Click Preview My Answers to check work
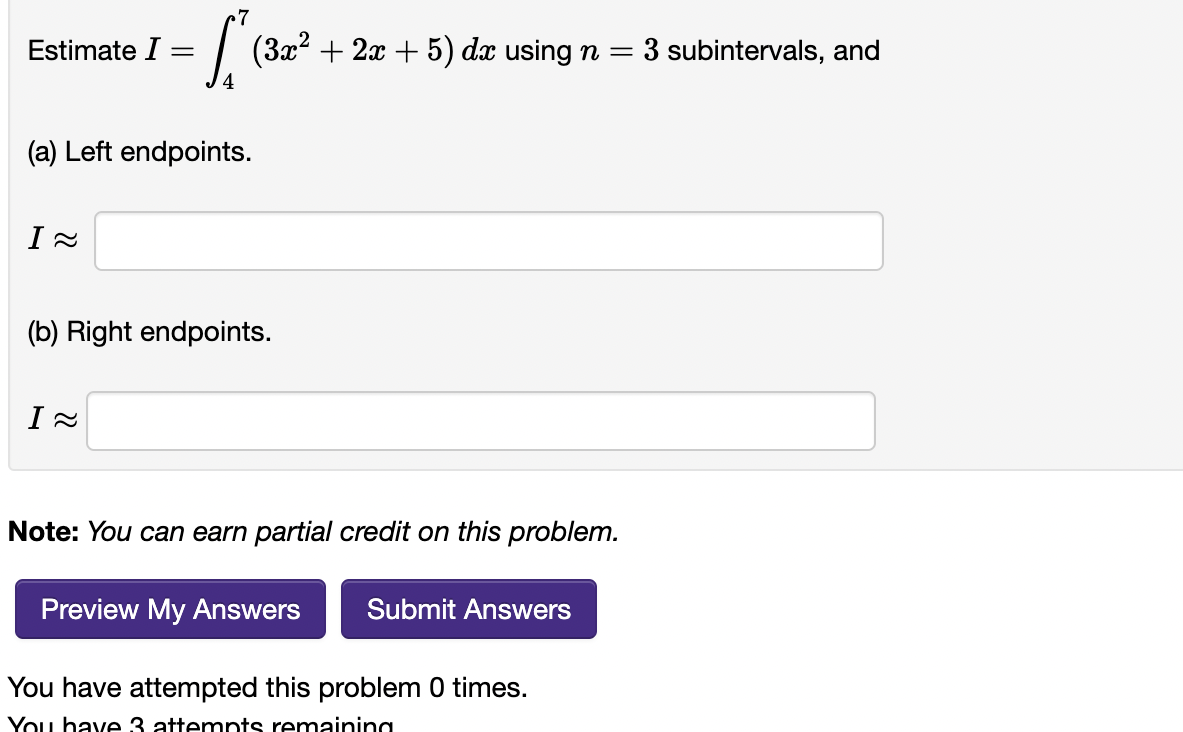The width and height of the screenshot is (1183, 732). click(x=169, y=609)
